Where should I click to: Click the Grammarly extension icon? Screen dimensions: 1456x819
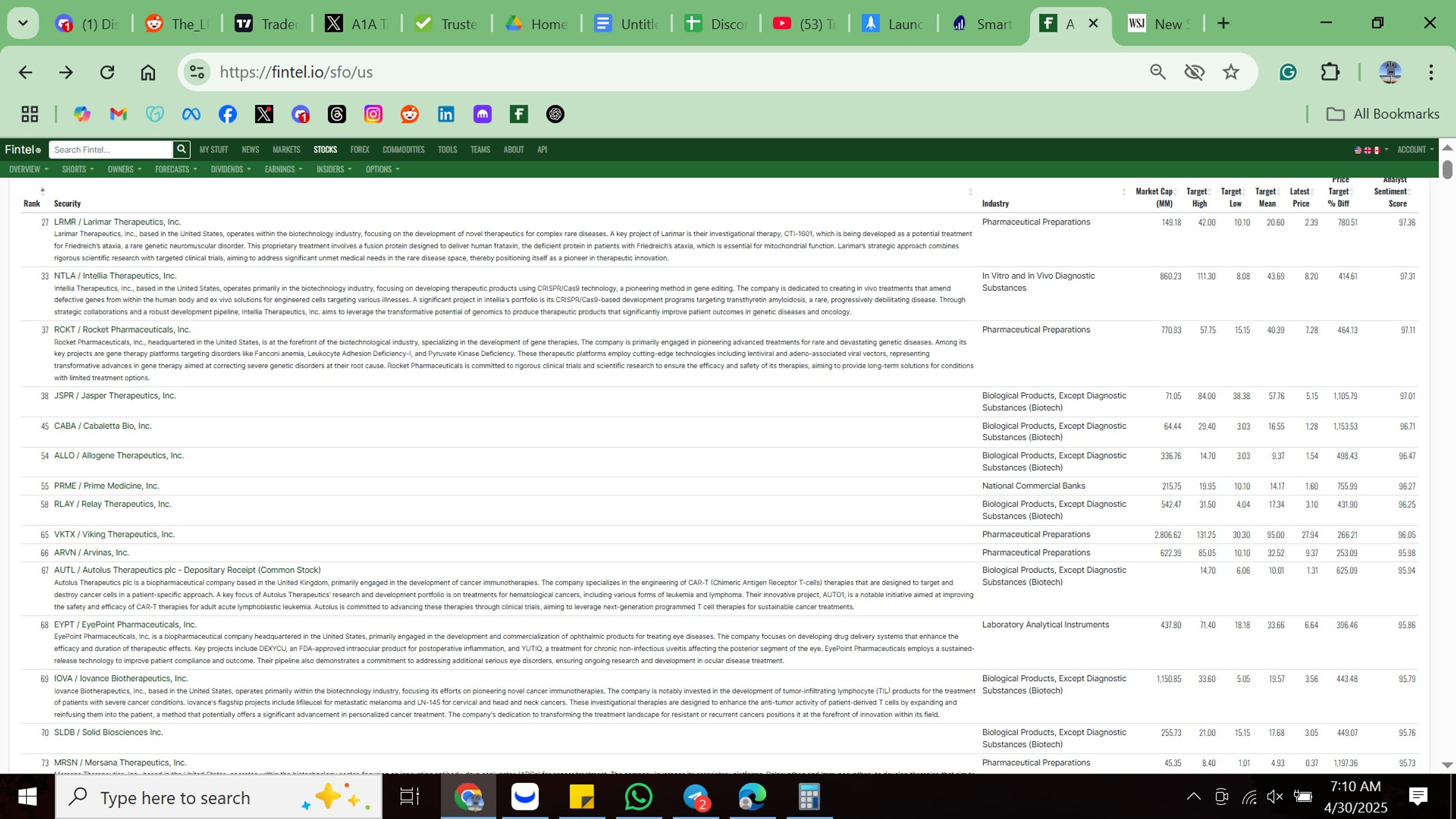(x=1288, y=72)
